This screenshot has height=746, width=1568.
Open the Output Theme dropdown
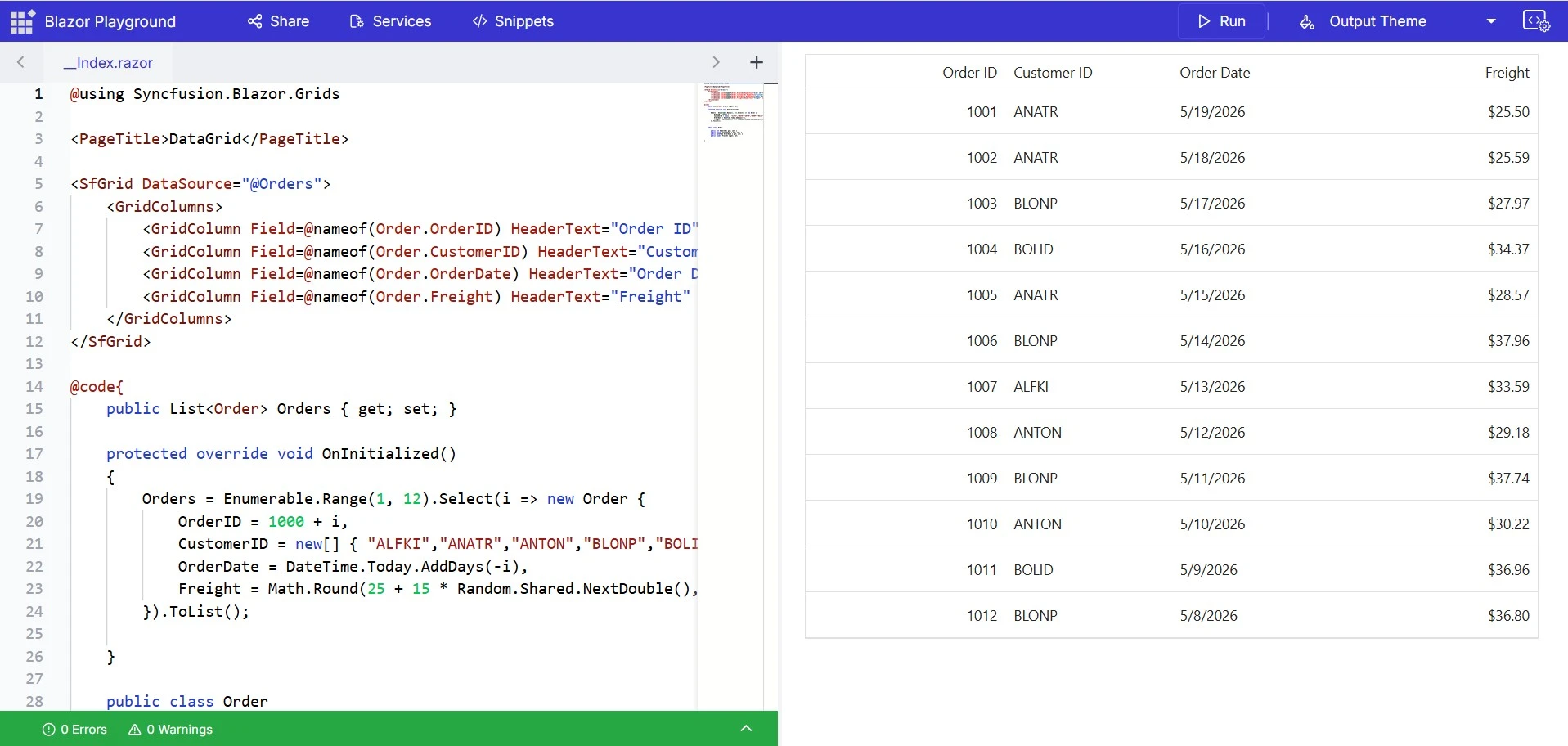pos(1377,21)
